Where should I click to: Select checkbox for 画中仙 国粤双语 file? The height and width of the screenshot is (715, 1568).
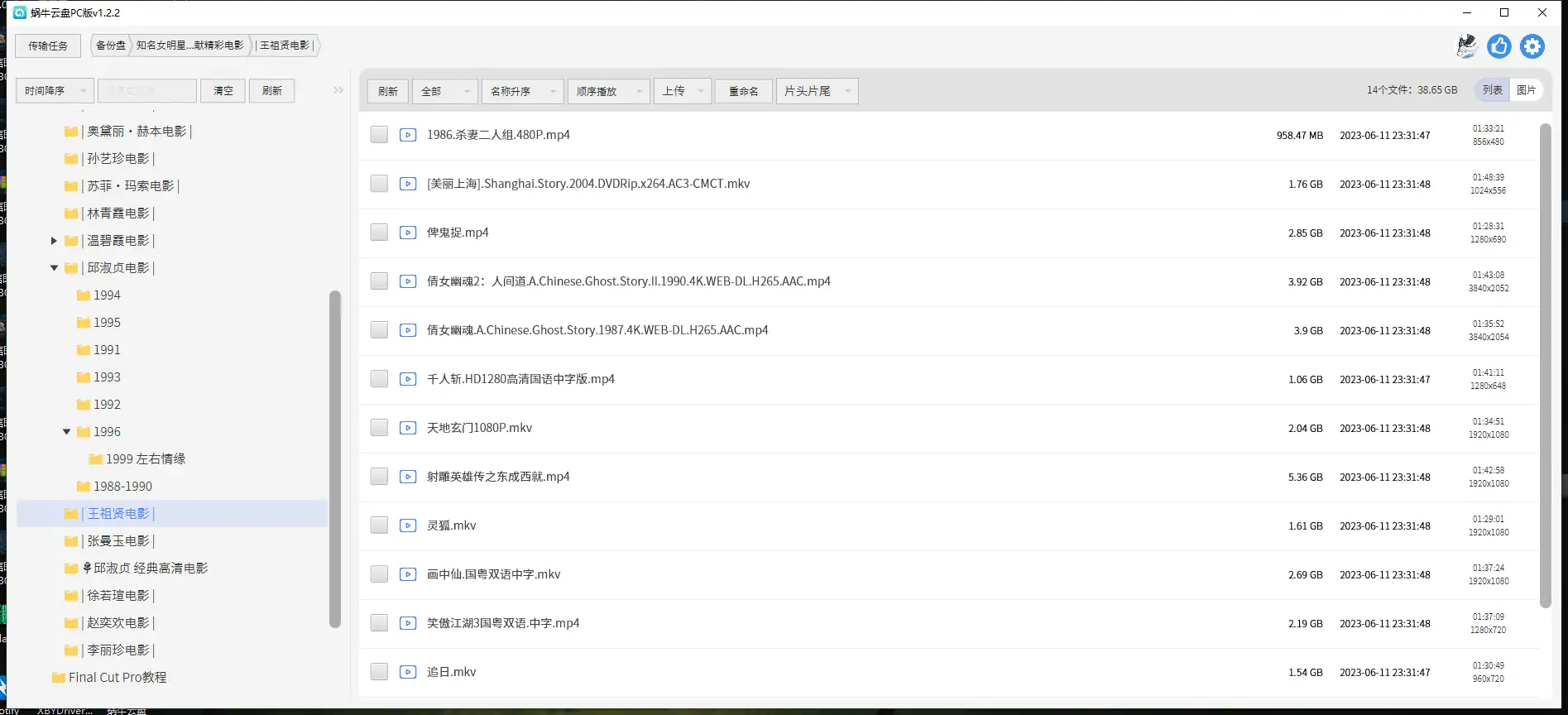[x=379, y=574]
